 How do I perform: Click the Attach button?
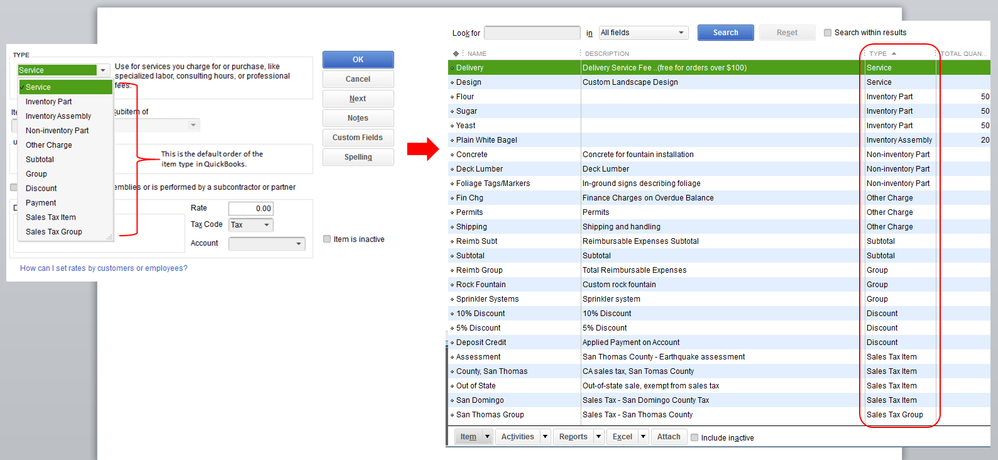pos(668,437)
